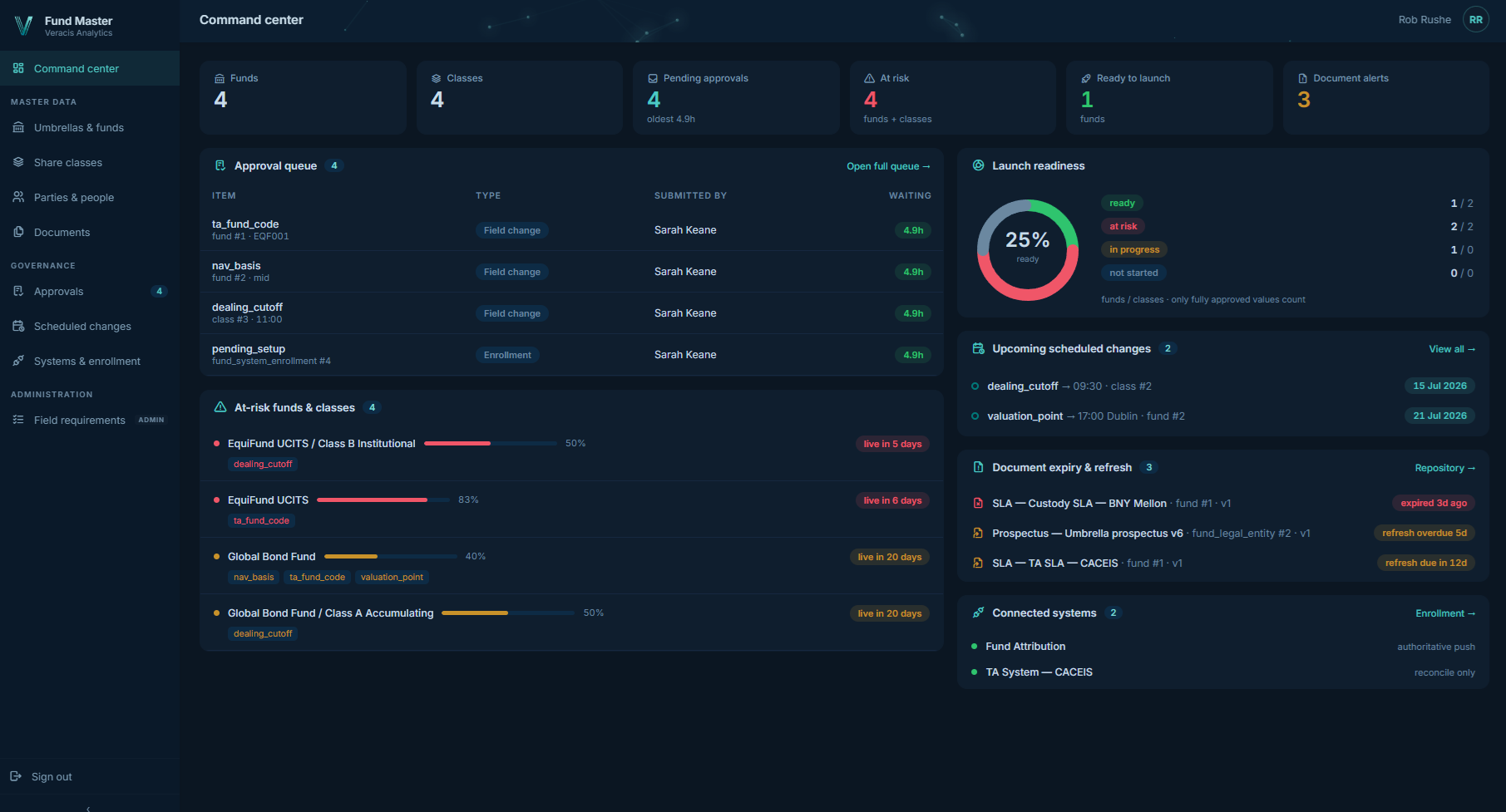Click the Field requirements list icon

[18, 420]
